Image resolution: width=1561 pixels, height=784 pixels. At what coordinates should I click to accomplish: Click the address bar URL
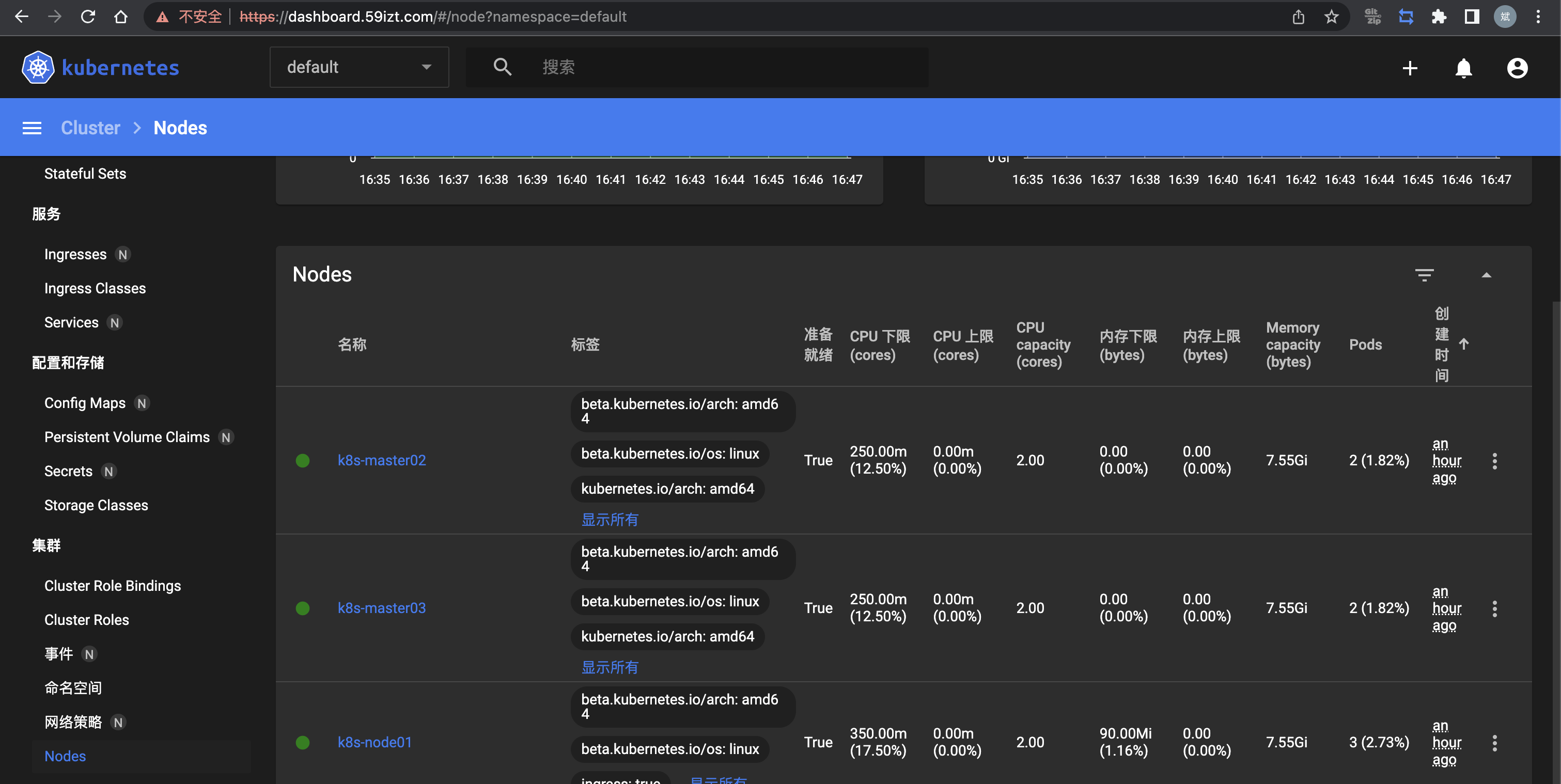[x=433, y=17]
